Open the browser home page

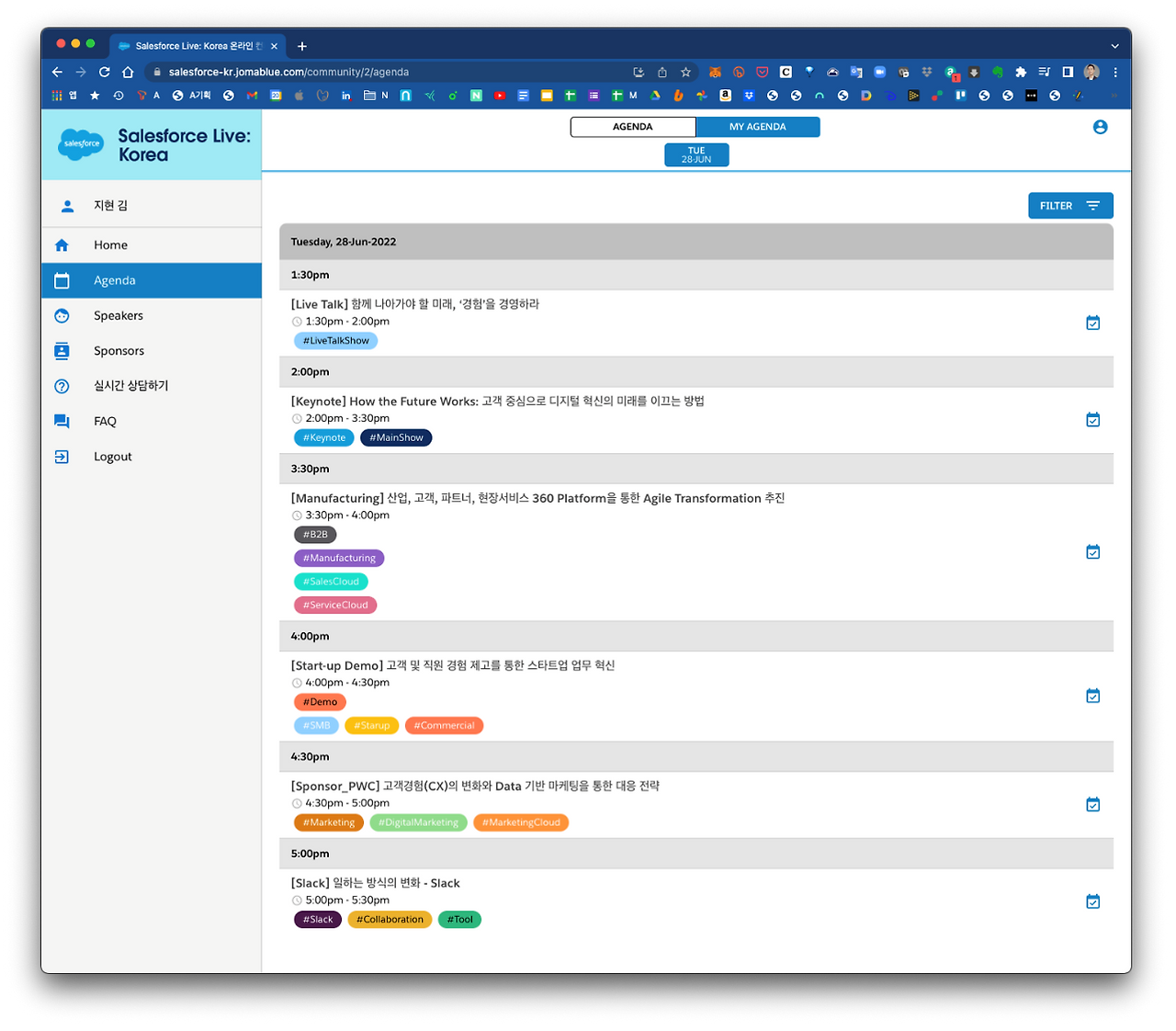128,72
